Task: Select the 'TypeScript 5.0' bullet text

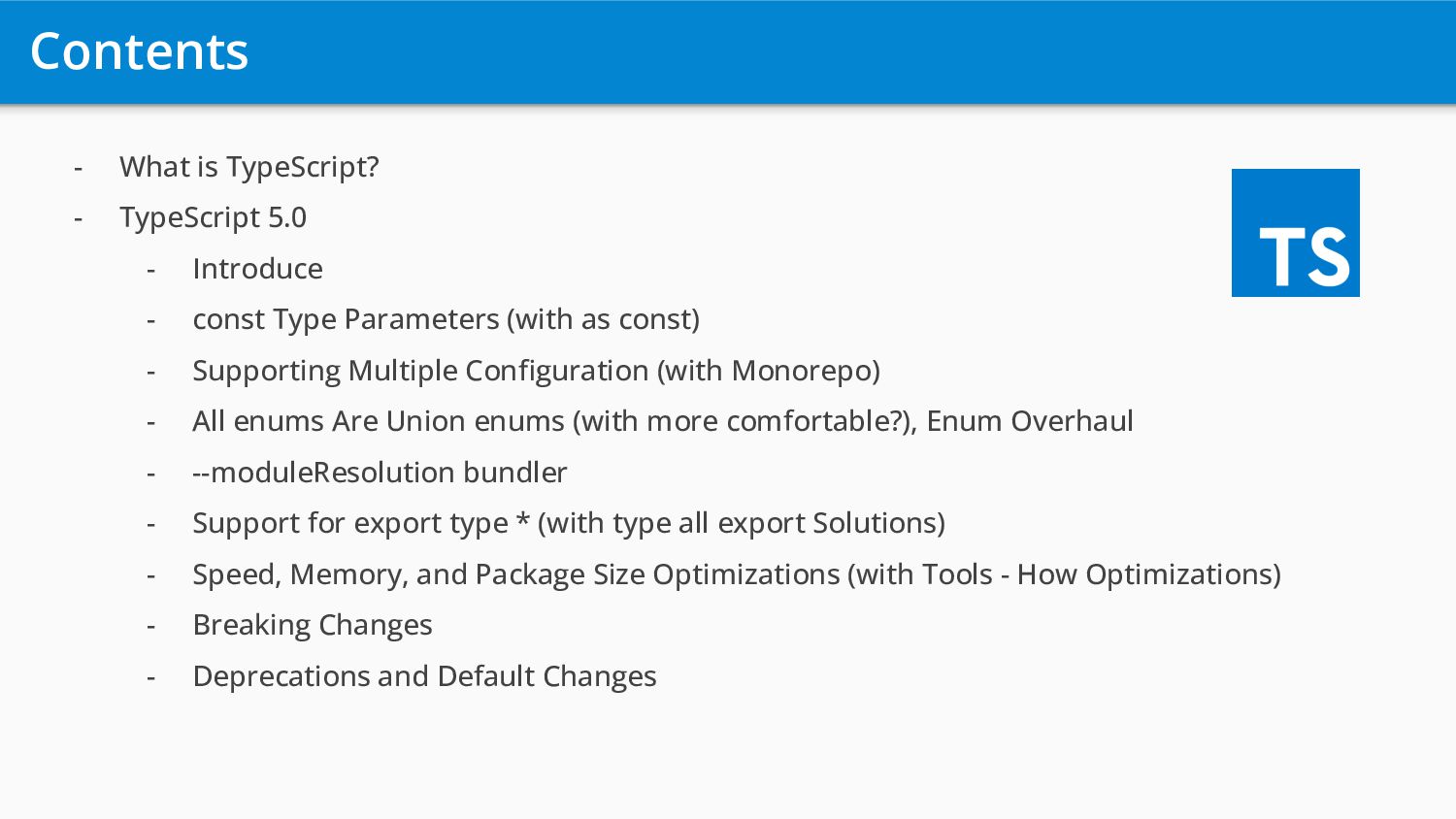Action: point(214,217)
